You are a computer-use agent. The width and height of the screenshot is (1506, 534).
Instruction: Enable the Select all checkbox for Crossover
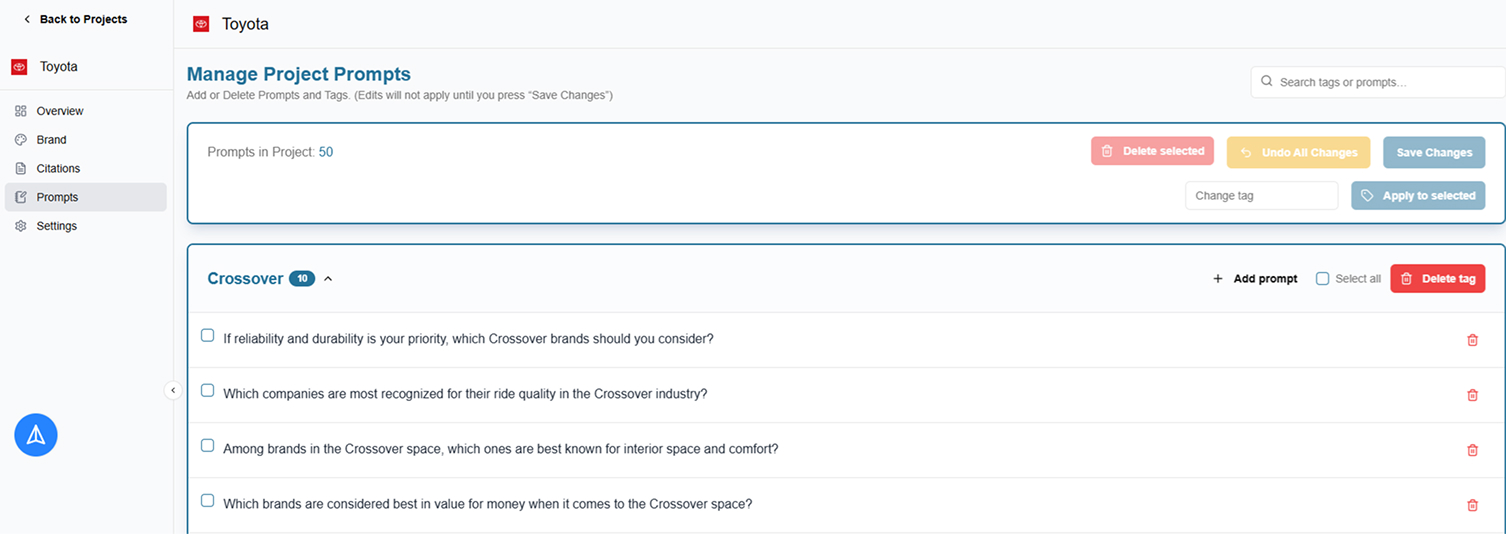point(1322,278)
